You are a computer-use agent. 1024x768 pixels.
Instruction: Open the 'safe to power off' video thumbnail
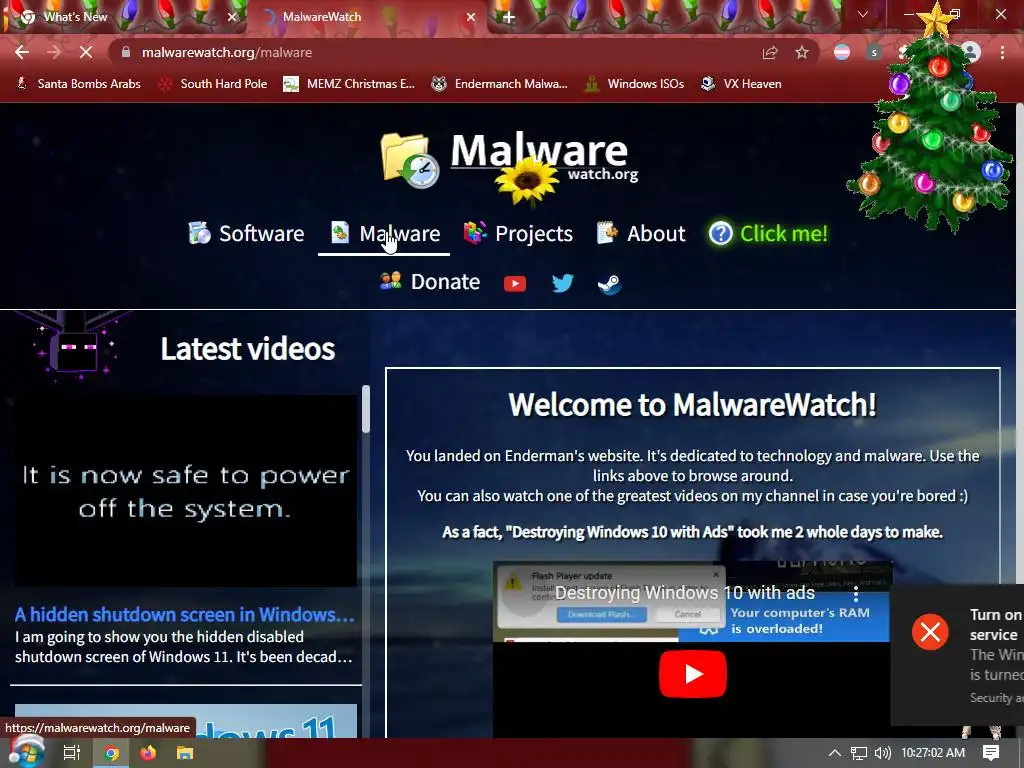[186, 491]
